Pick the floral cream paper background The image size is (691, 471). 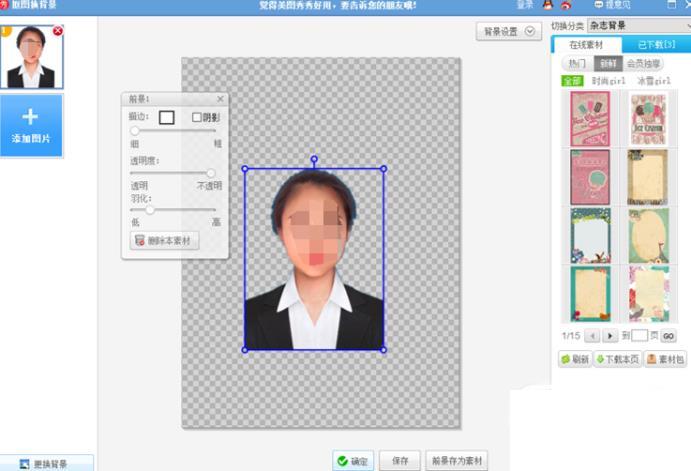coord(649,294)
